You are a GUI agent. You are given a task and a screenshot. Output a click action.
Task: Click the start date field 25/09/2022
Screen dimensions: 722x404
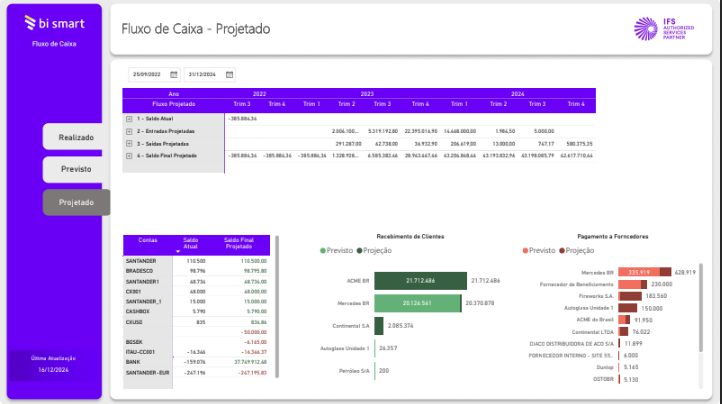(x=148, y=74)
